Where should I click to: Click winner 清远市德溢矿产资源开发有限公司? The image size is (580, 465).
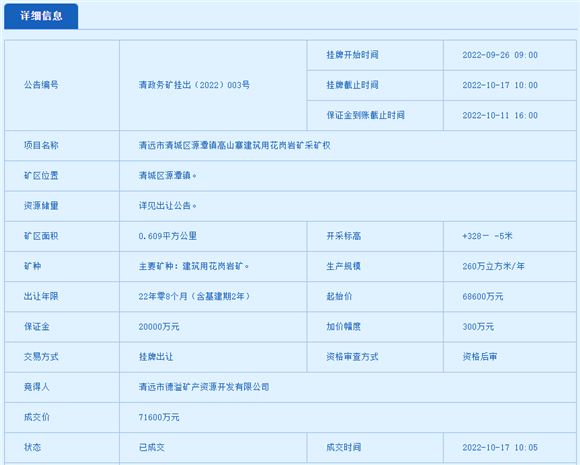click(204, 387)
